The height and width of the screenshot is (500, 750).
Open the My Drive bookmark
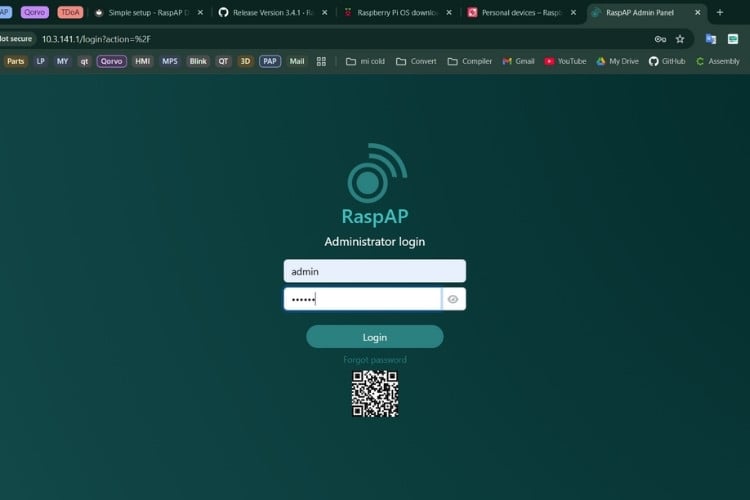pos(618,61)
